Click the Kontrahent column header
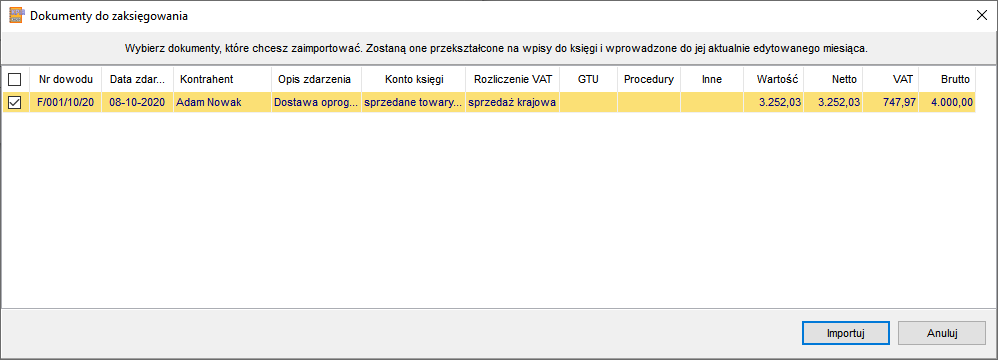 (222, 80)
